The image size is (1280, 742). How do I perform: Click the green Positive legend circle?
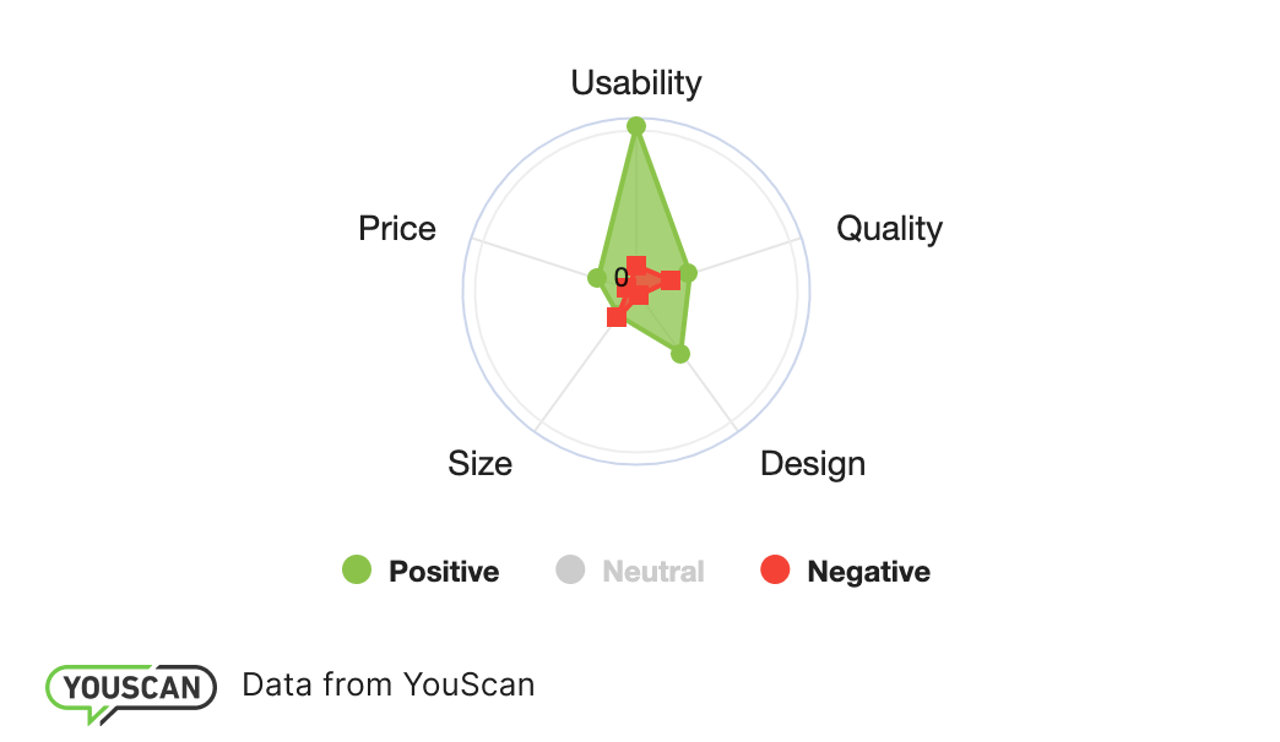[357, 570]
